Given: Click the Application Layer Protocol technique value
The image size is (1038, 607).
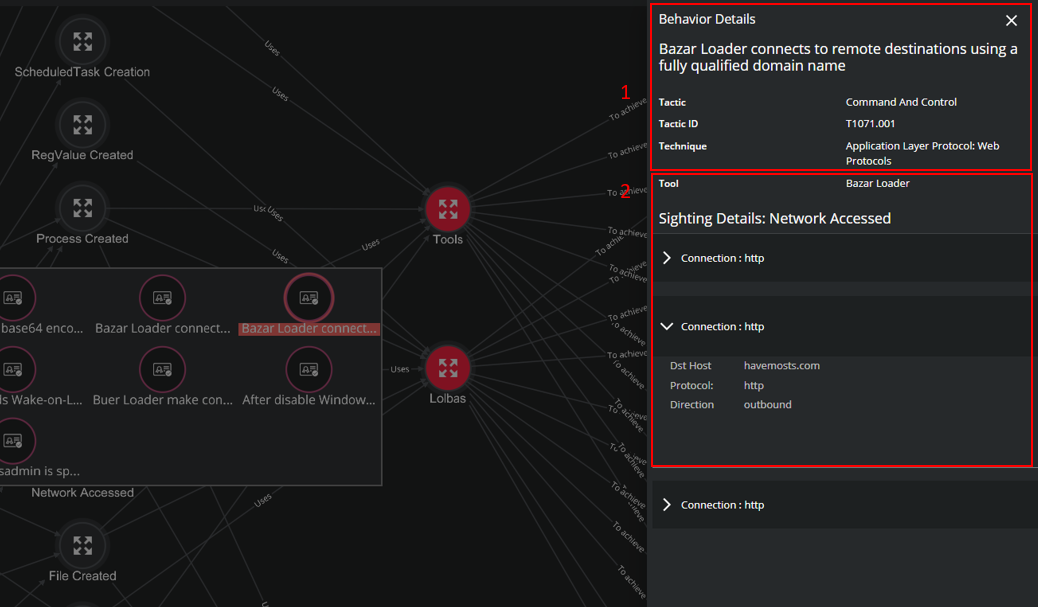Looking at the screenshot, I should (x=922, y=153).
